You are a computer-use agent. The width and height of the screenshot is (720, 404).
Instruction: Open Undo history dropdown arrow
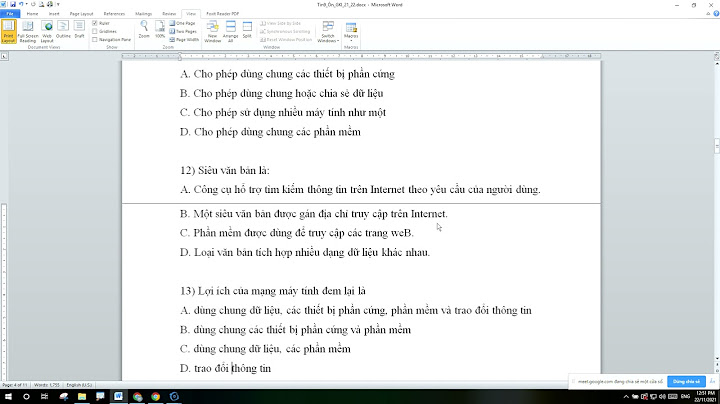point(26,4)
